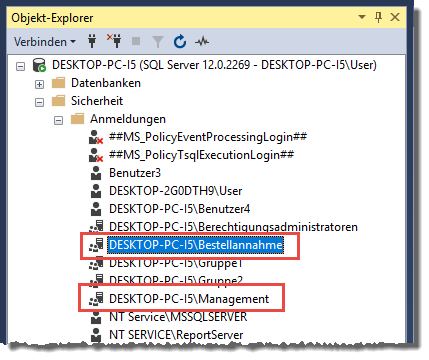Click the Anmeldungen folder icon
This screenshot has width=429, height=360.
click(77, 119)
